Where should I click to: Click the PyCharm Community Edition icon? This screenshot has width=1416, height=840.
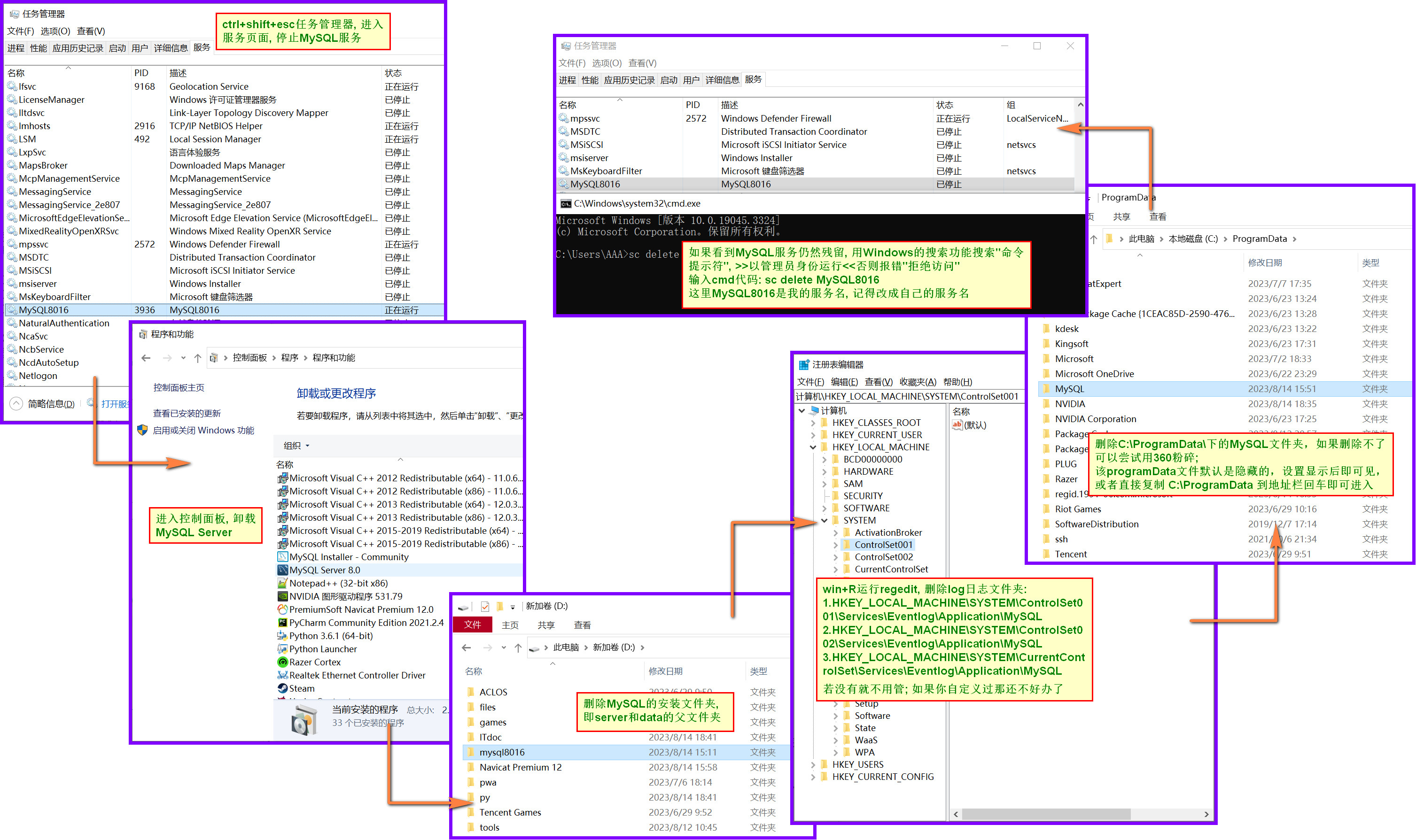pos(282,623)
